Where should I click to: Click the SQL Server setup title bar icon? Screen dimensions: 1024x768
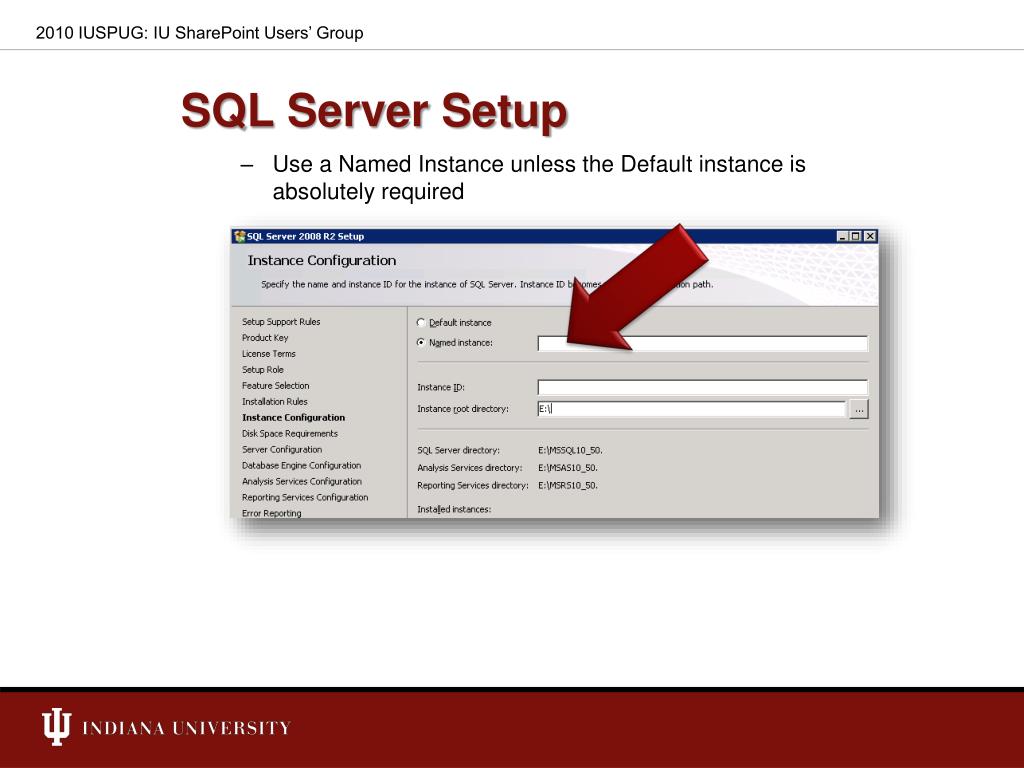pyautogui.click(x=240, y=236)
